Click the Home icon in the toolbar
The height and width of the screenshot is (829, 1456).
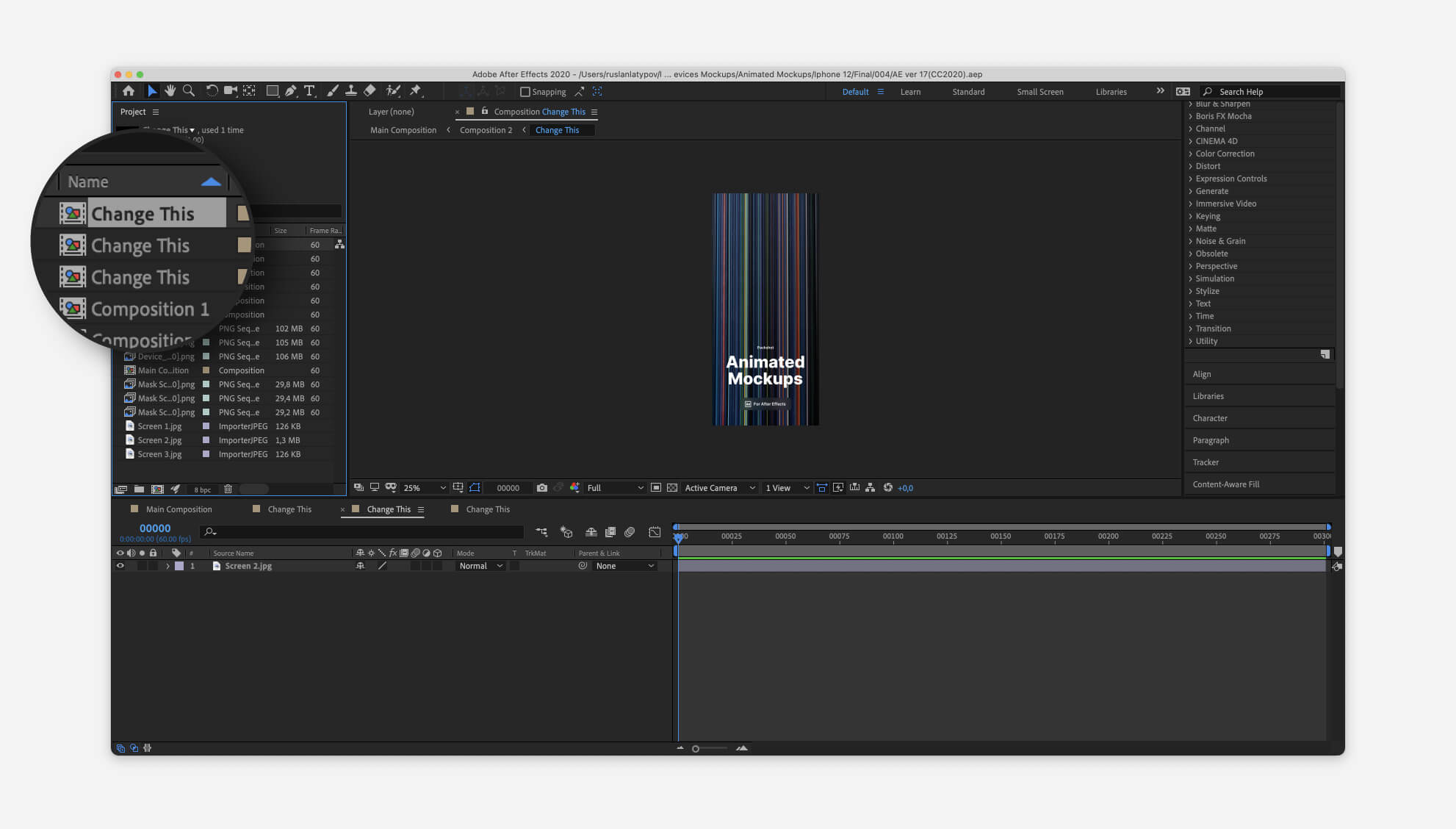tap(129, 91)
